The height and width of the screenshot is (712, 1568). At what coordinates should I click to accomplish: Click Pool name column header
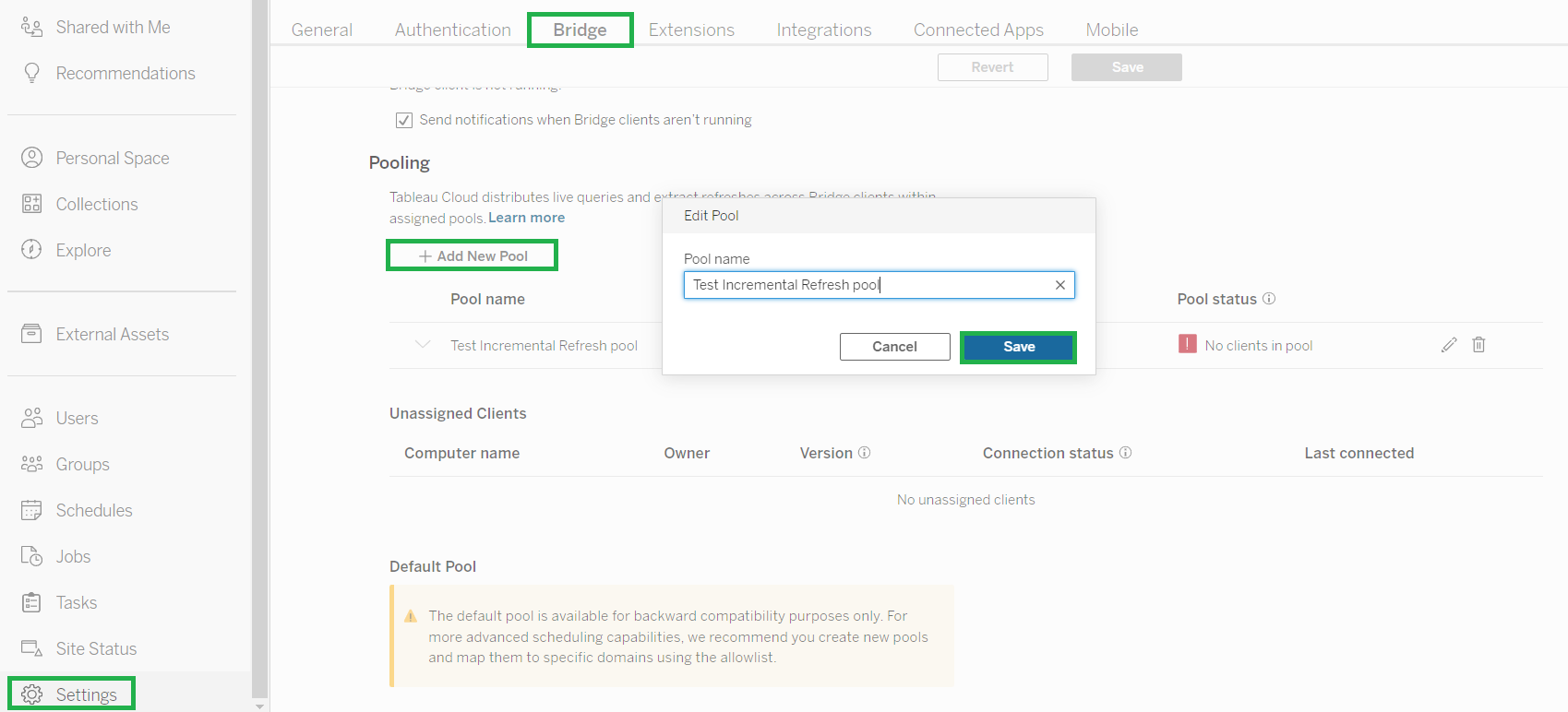(x=487, y=299)
